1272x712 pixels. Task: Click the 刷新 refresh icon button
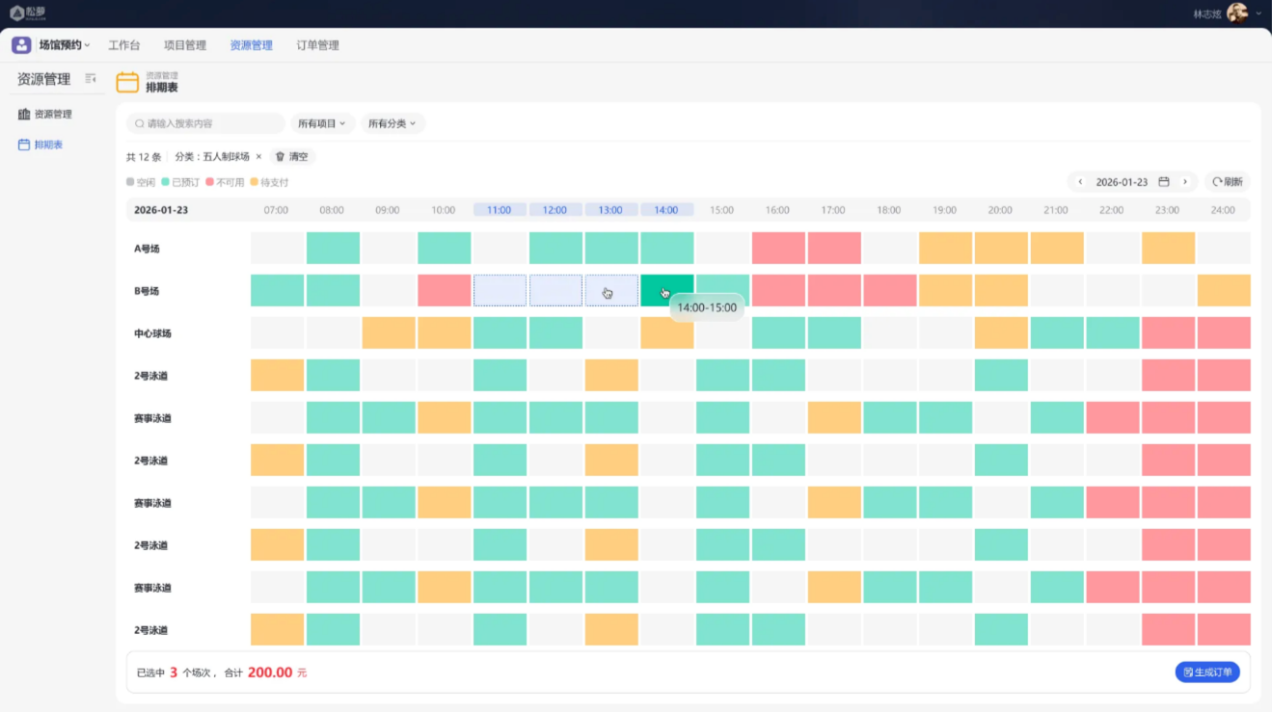1227,182
